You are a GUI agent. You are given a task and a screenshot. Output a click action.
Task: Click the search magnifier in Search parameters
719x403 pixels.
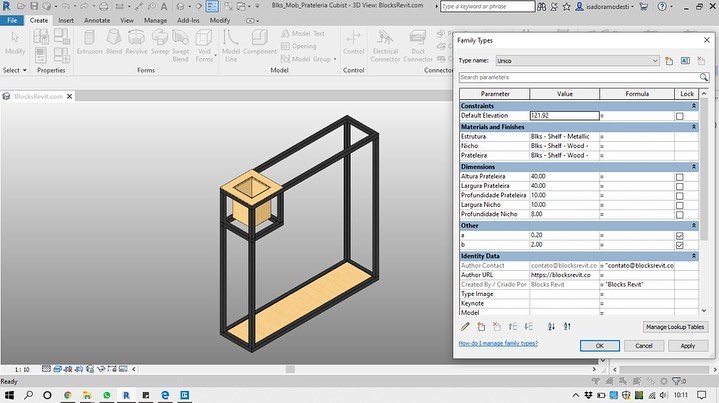[703, 77]
